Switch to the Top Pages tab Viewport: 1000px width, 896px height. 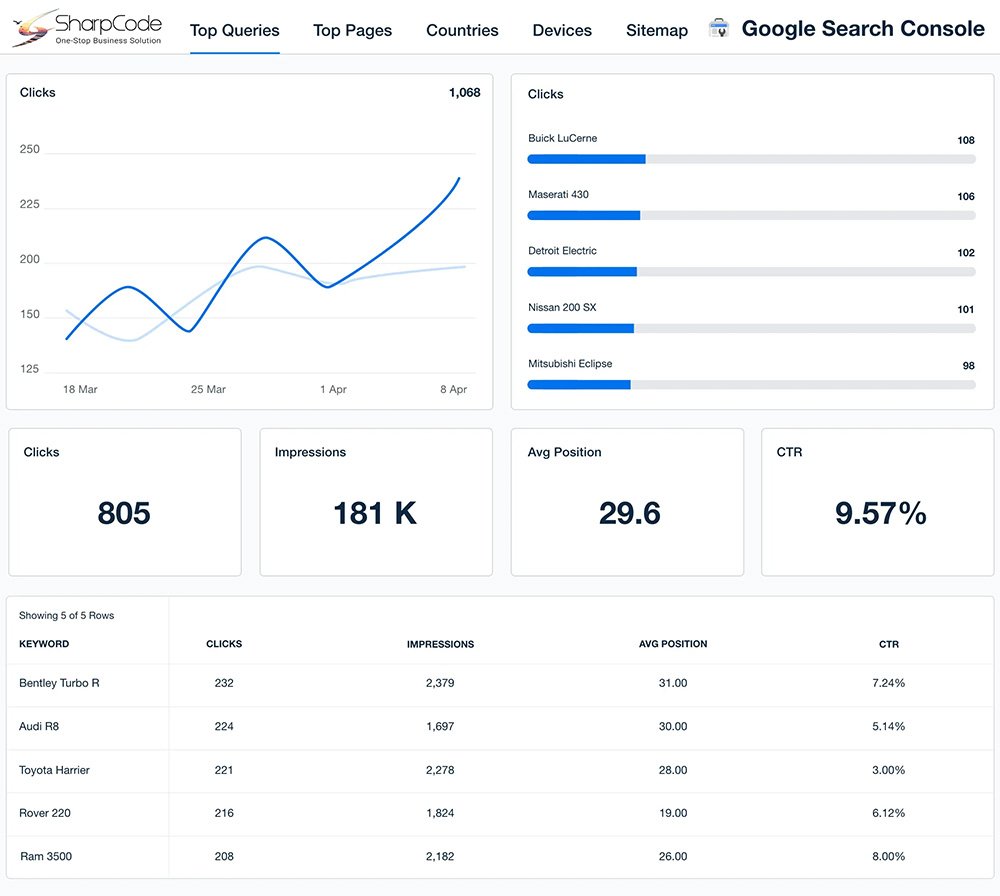pos(352,30)
